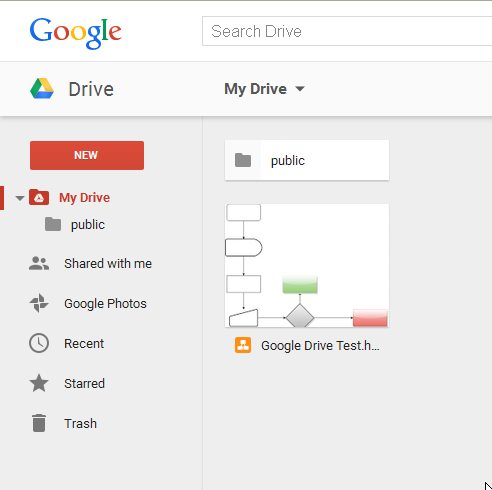Select public folder under My Drive tree
Image resolution: width=492 pixels, height=490 pixels.
tap(88, 225)
